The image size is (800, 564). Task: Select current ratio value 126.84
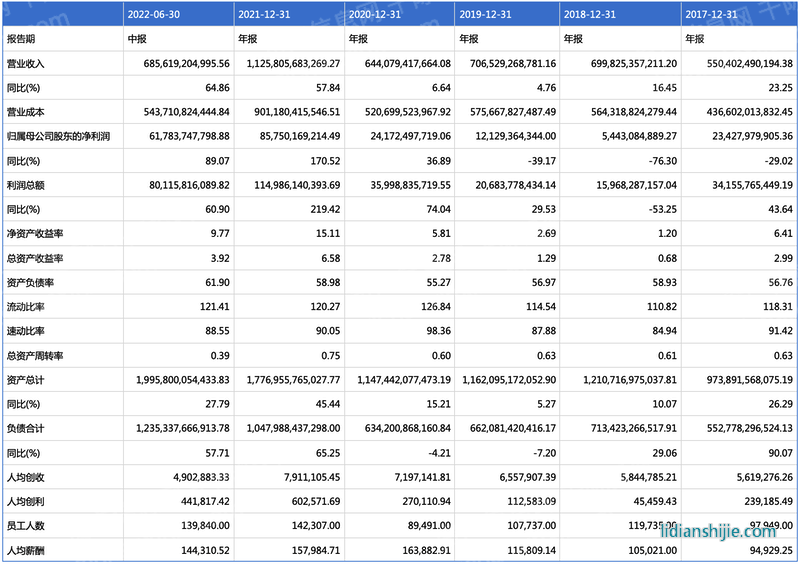436,307
